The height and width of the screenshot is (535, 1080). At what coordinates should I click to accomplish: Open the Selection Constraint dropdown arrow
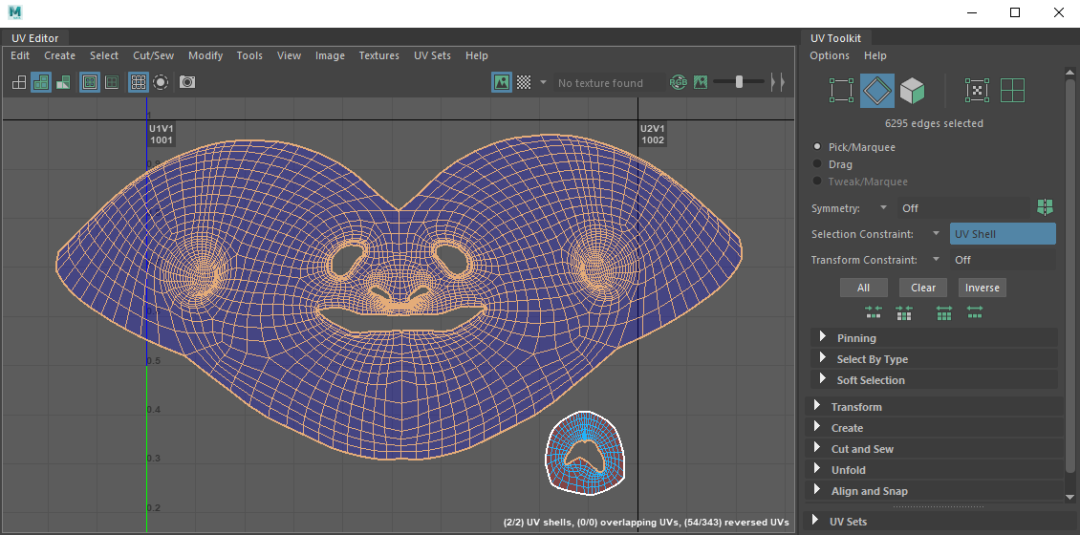[936, 233]
